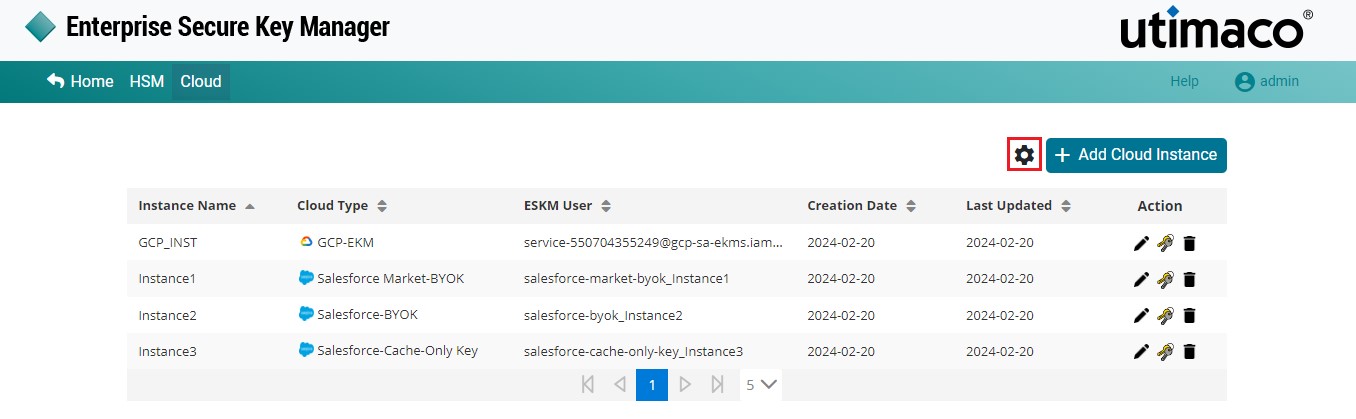
Task: Go to the previous page of results
Action: coord(619,384)
